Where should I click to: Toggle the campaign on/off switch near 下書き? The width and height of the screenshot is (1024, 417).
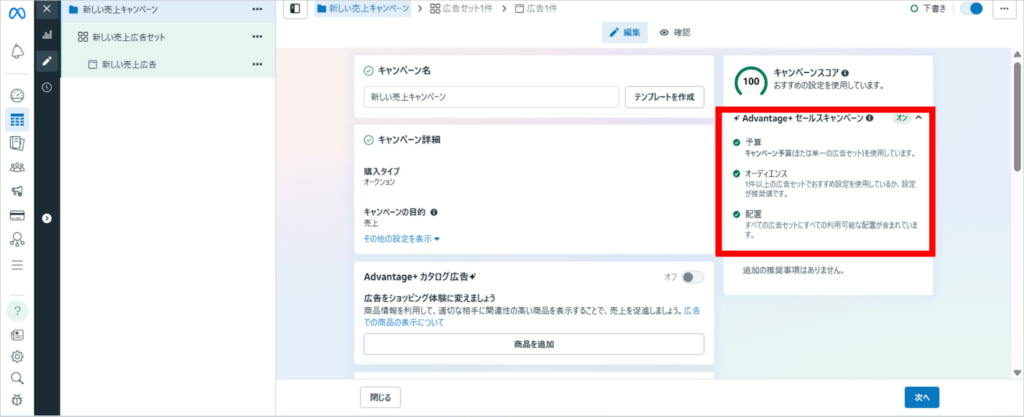[x=971, y=9]
